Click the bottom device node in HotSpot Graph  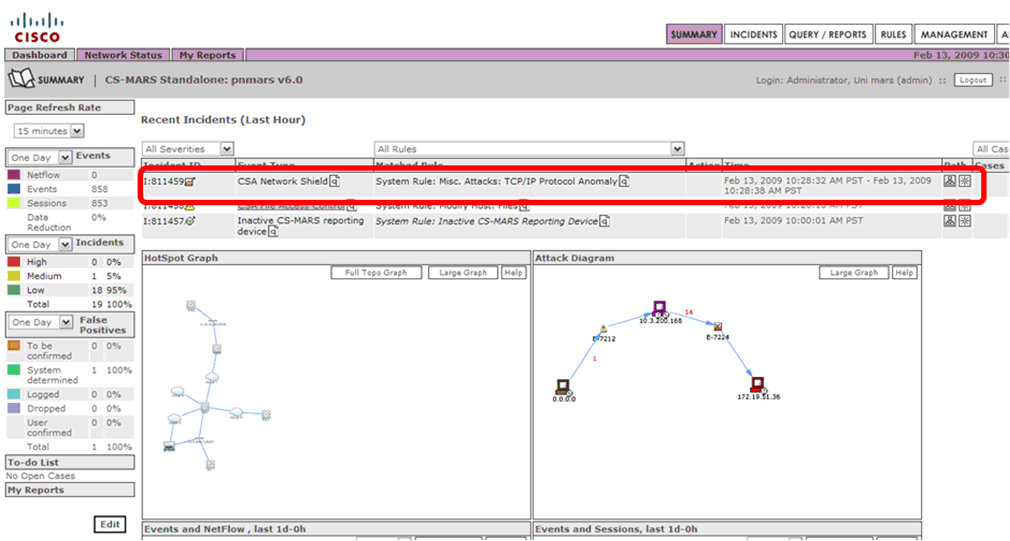click(x=210, y=464)
